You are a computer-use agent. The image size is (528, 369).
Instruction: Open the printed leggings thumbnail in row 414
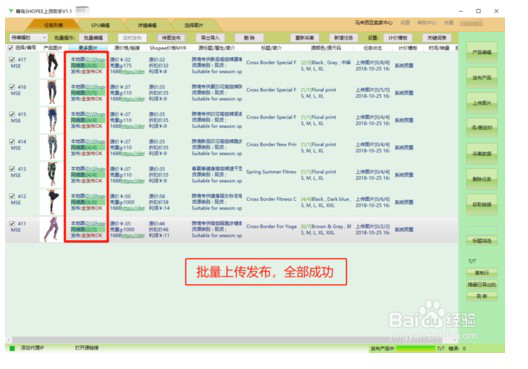point(52,147)
